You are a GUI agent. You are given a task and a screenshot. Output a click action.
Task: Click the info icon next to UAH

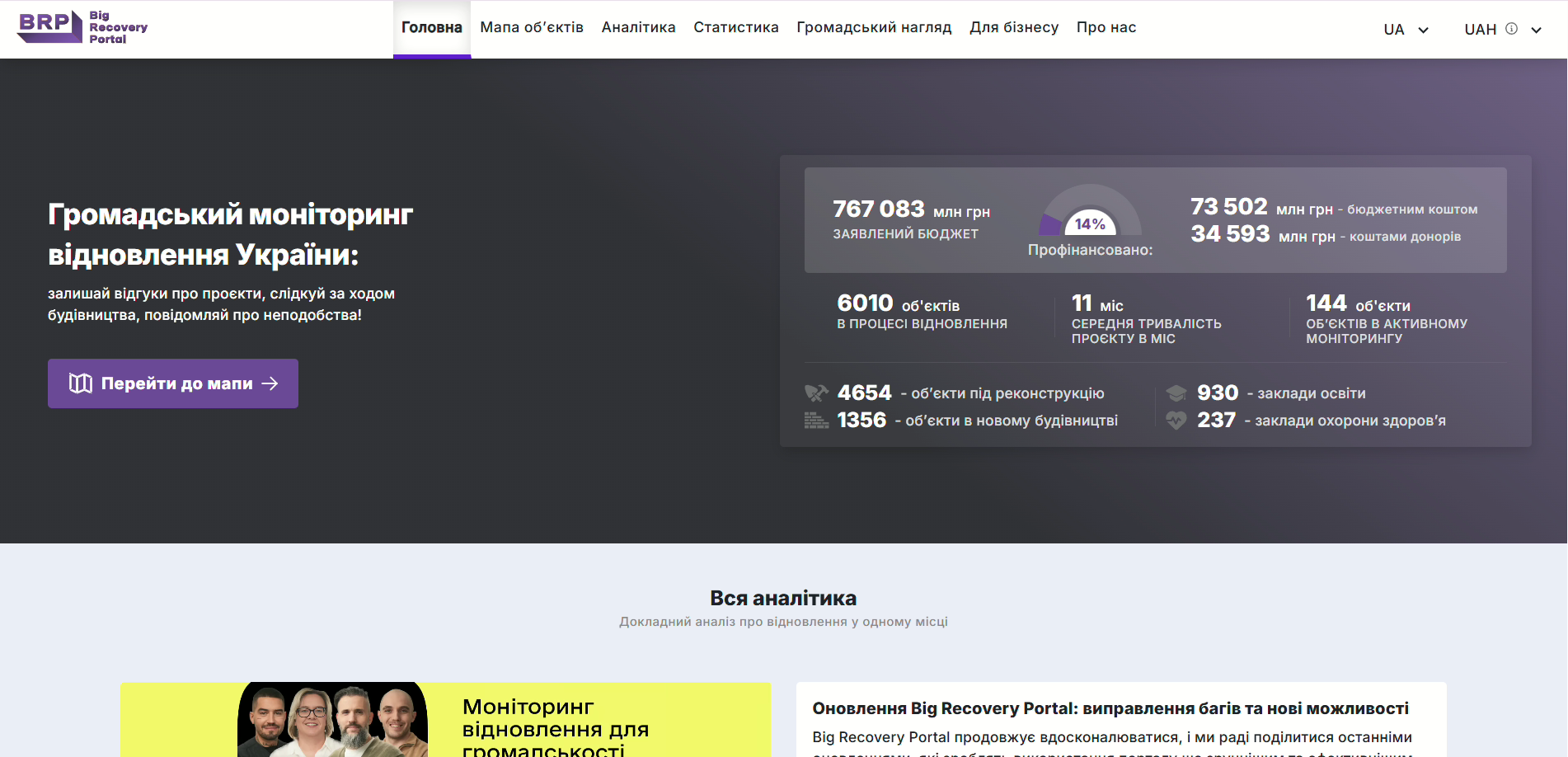pyautogui.click(x=1511, y=29)
